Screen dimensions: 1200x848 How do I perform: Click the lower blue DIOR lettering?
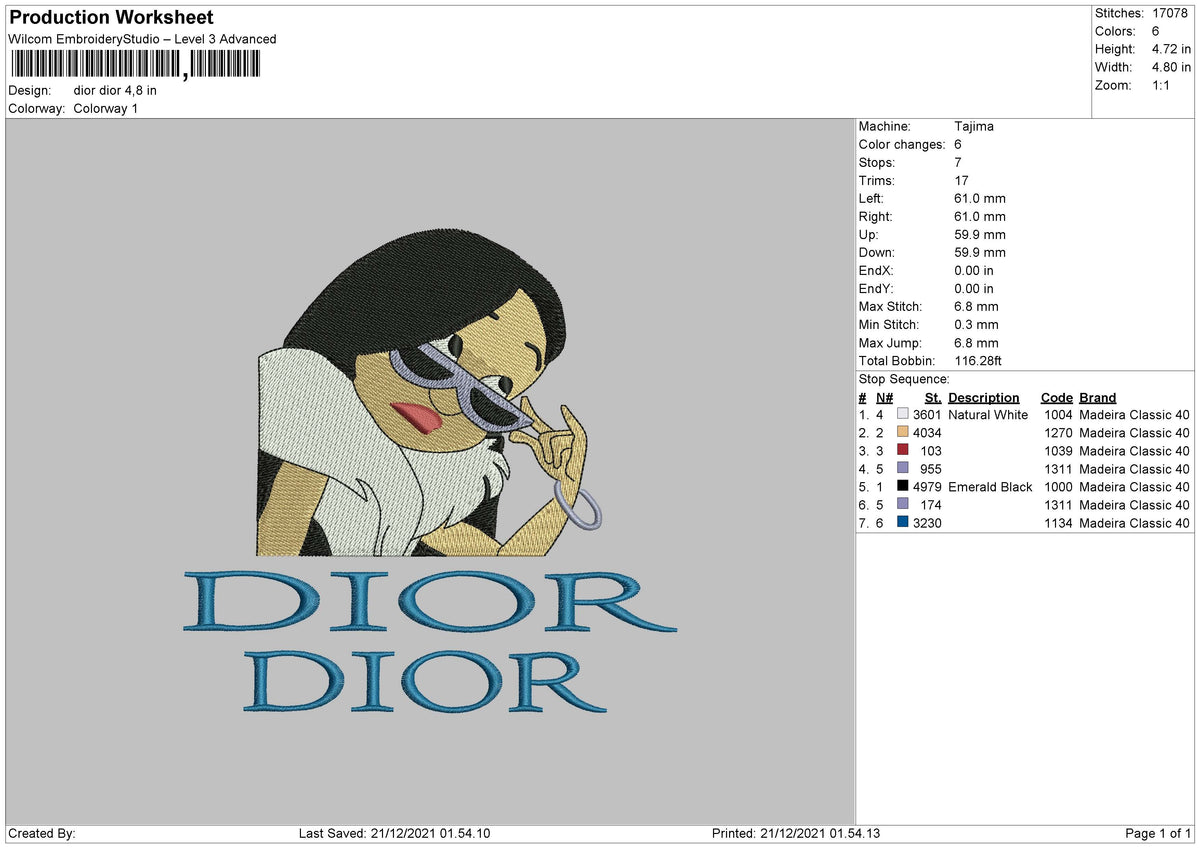[426, 681]
